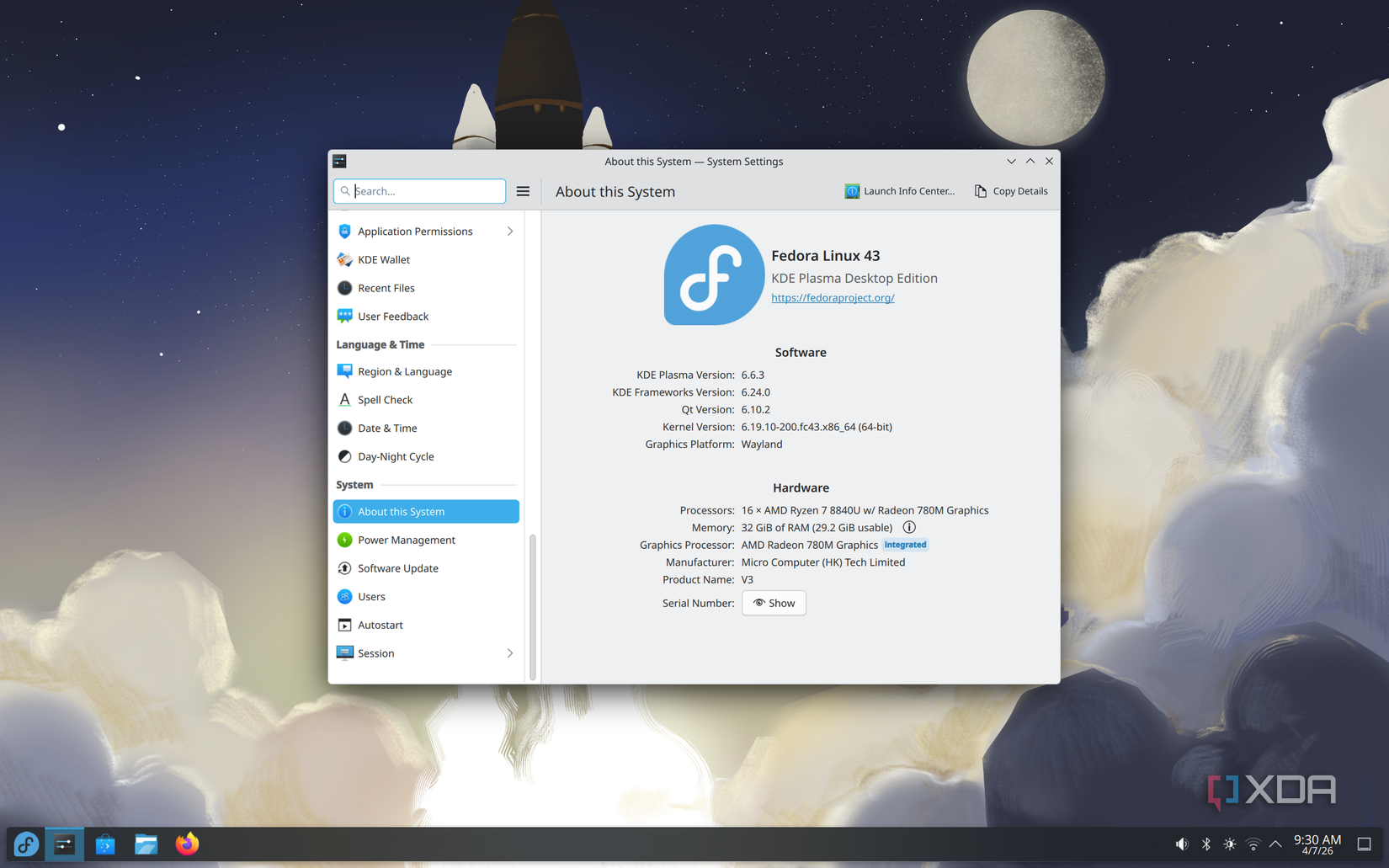Open Autostart settings
The height and width of the screenshot is (868, 1389).
click(x=381, y=625)
